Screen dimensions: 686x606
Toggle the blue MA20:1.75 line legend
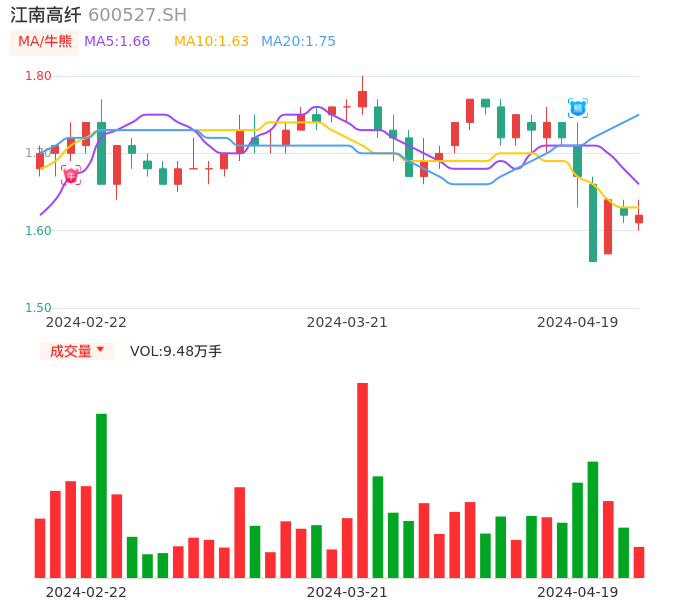pyautogui.click(x=298, y=41)
